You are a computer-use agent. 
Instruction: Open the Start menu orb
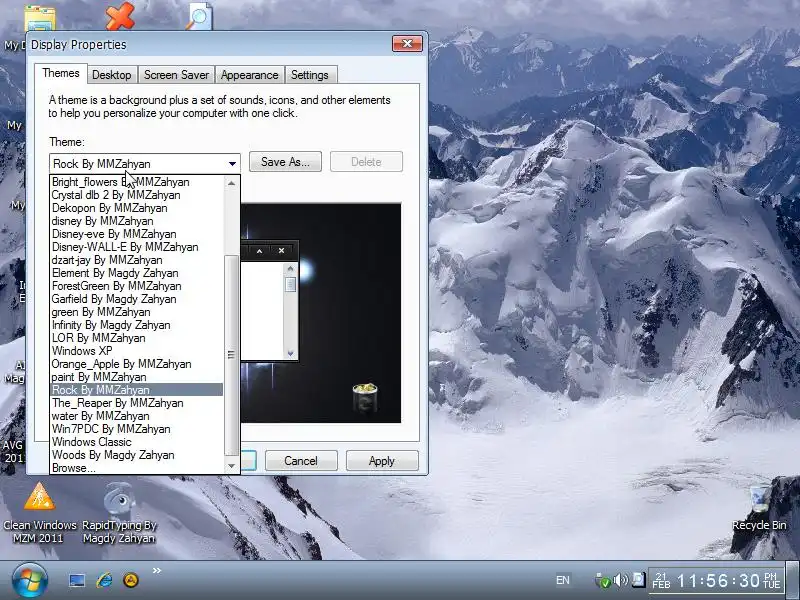[x=30, y=581]
